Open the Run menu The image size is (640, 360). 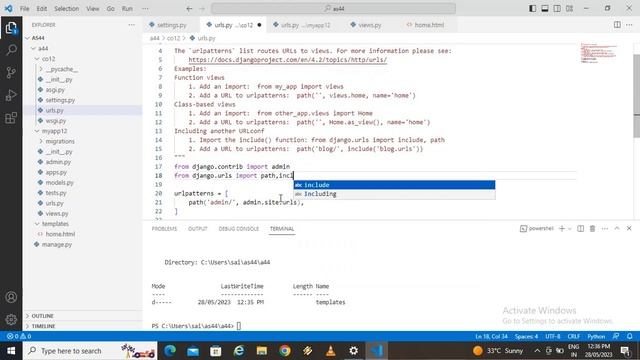pyautogui.click(x=127, y=9)
